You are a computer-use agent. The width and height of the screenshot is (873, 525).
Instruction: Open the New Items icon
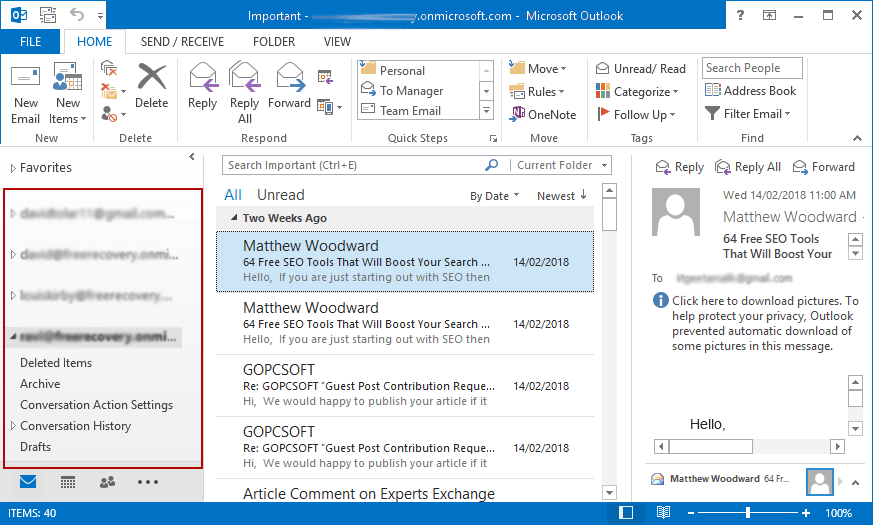click(67, 77)
